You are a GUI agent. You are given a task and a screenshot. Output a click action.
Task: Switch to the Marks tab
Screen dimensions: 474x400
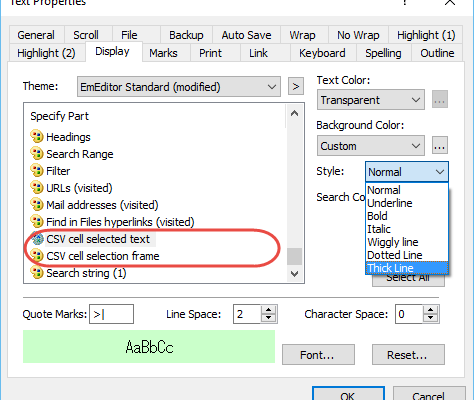tap(163, 53)
